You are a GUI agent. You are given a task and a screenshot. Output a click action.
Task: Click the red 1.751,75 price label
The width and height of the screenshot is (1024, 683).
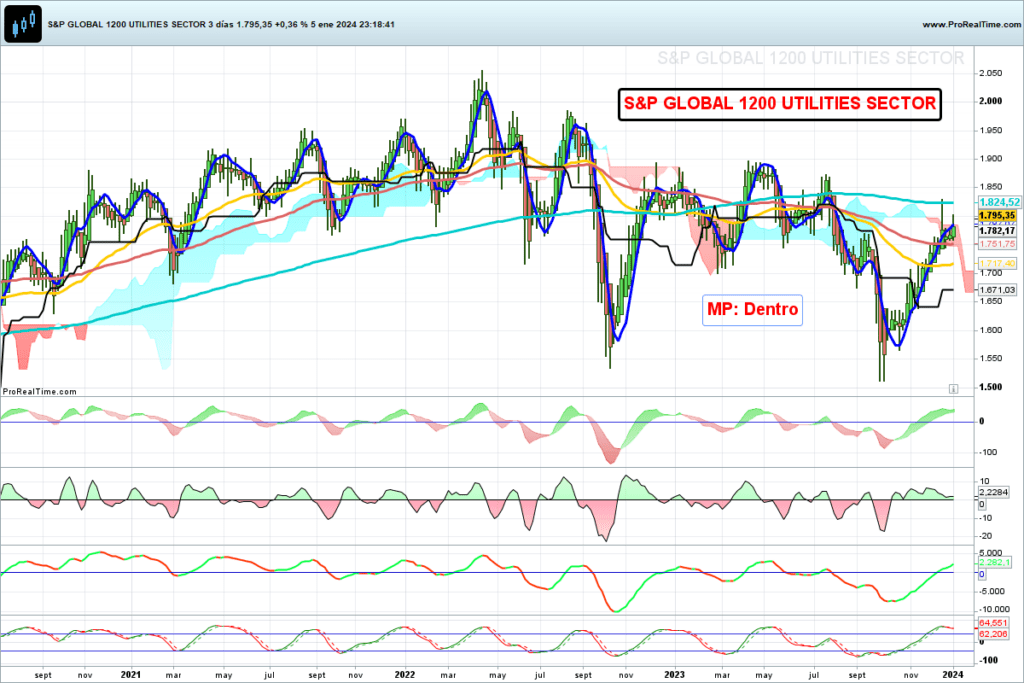tap(997, 244)
